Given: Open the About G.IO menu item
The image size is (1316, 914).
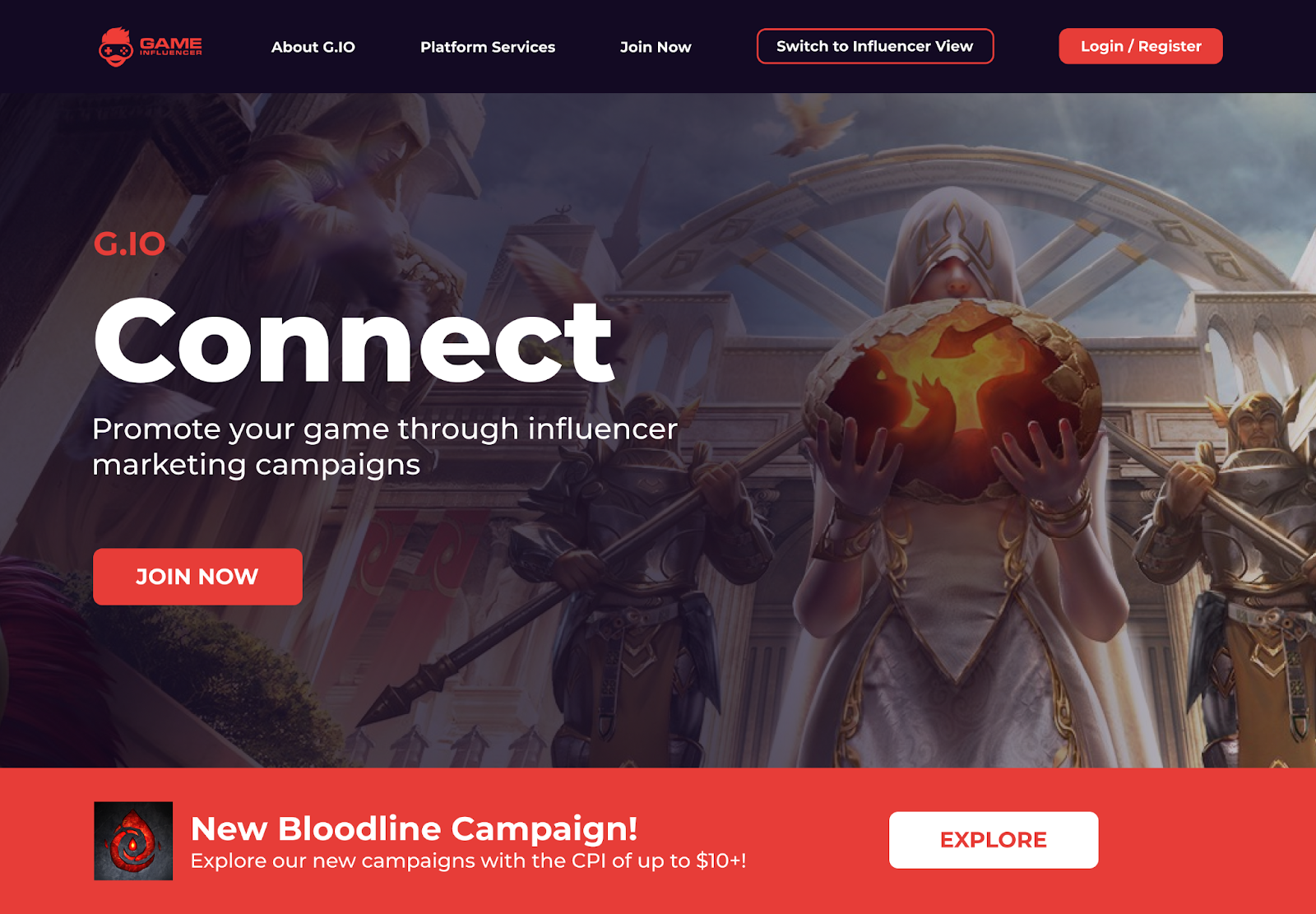Looking at the screenshot, I should point(313,47).
